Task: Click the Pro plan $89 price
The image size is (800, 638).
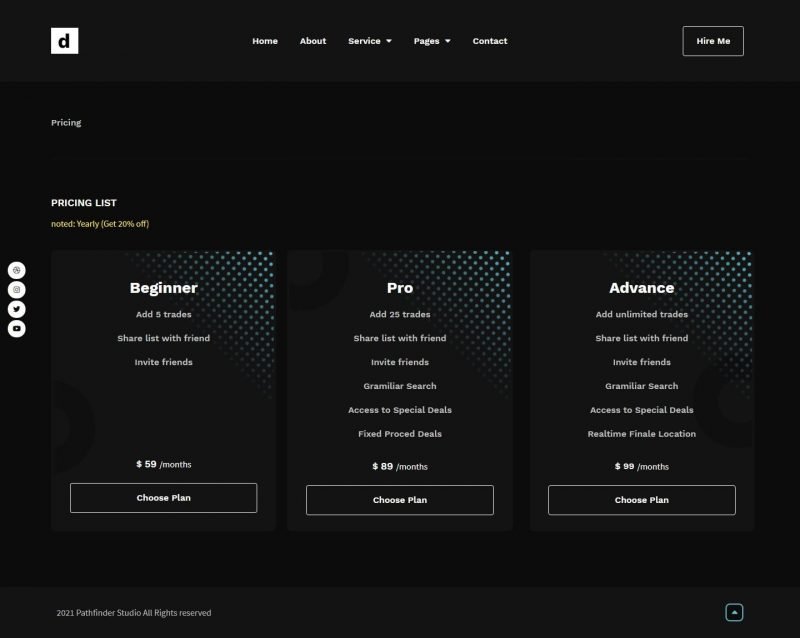Action: tap(400, 466)
